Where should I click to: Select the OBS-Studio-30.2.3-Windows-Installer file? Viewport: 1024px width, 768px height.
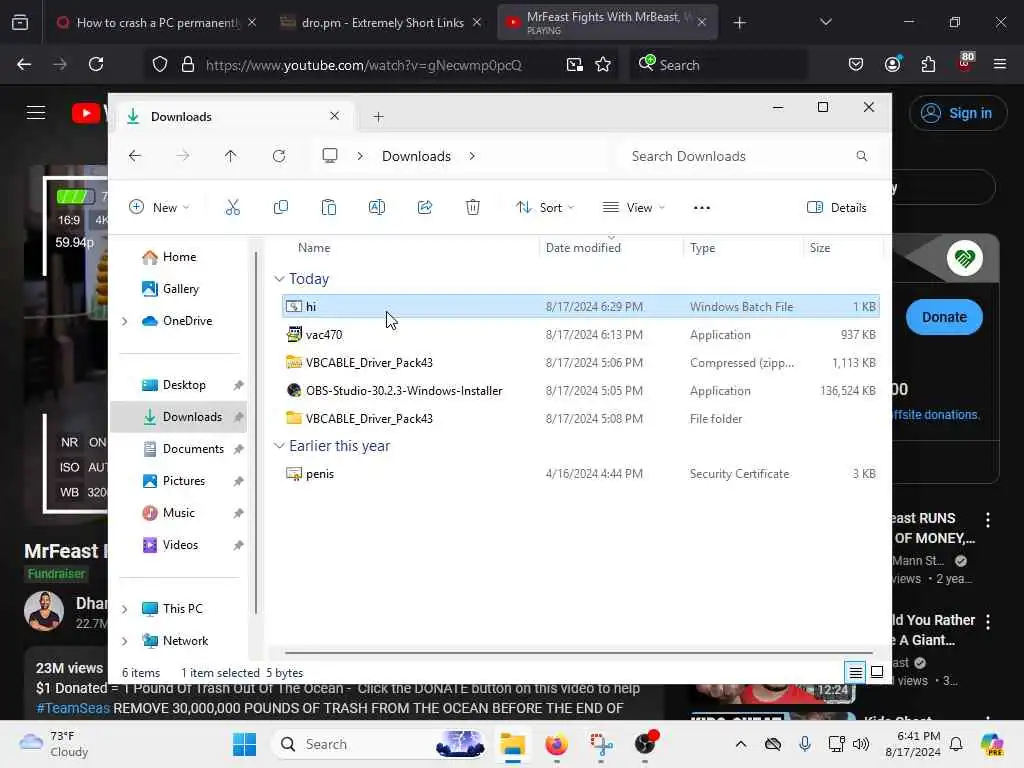click(581, 391)
